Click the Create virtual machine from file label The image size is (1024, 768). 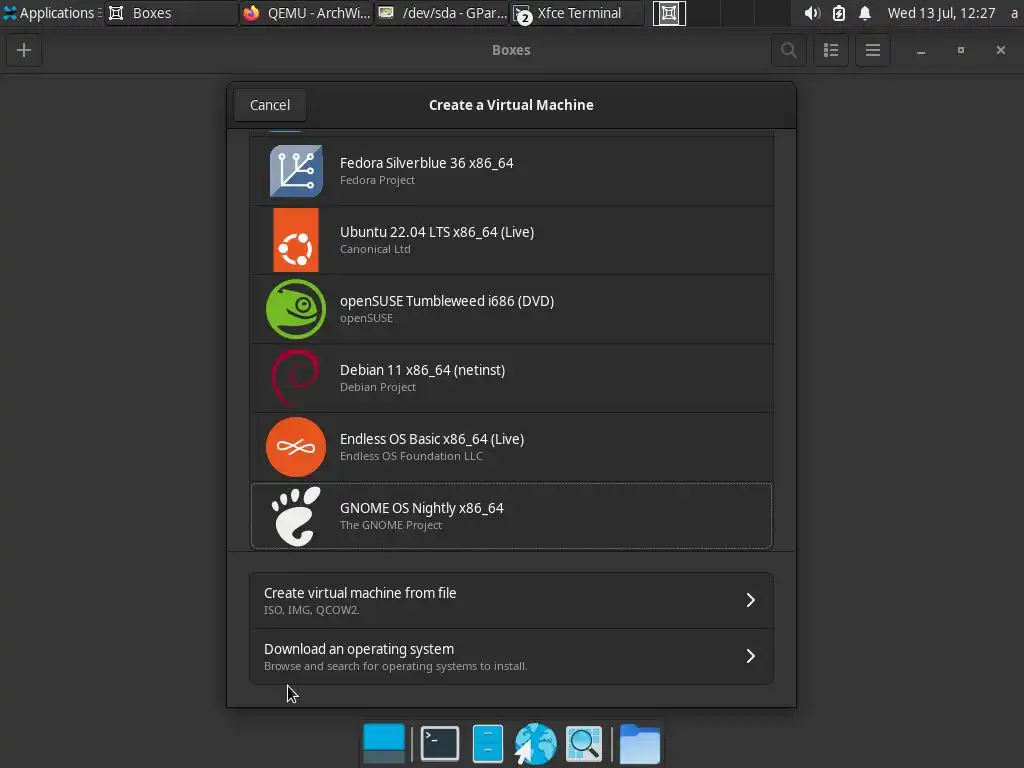[x=360, y=593]
